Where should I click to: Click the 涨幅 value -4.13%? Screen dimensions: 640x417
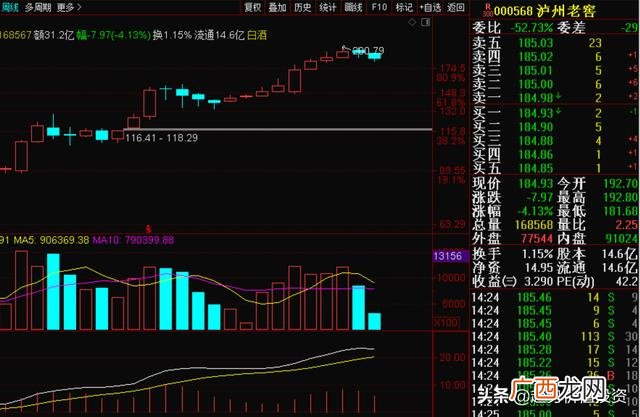point(535,211)
